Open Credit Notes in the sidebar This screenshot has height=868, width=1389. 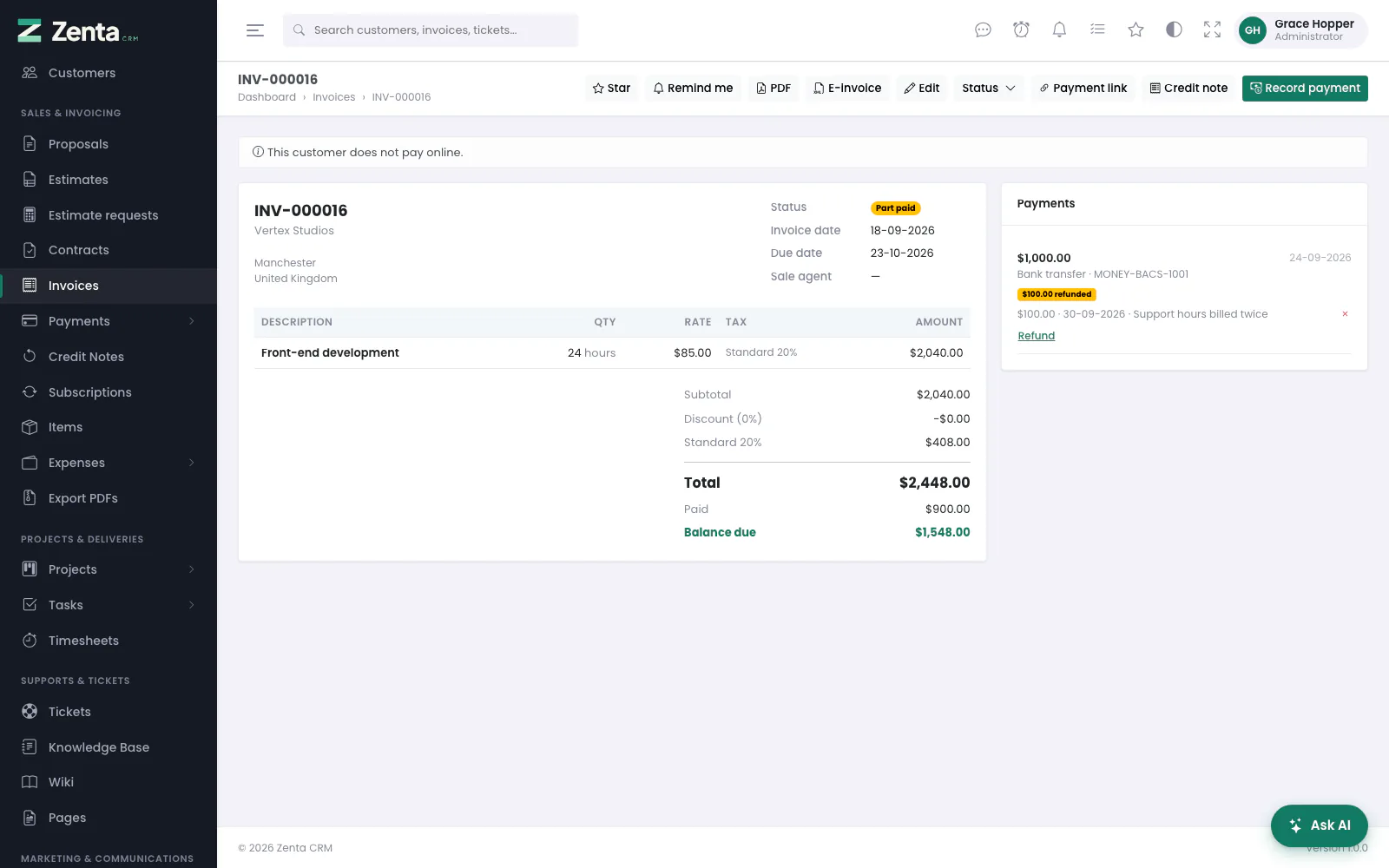tap(109, 357)
